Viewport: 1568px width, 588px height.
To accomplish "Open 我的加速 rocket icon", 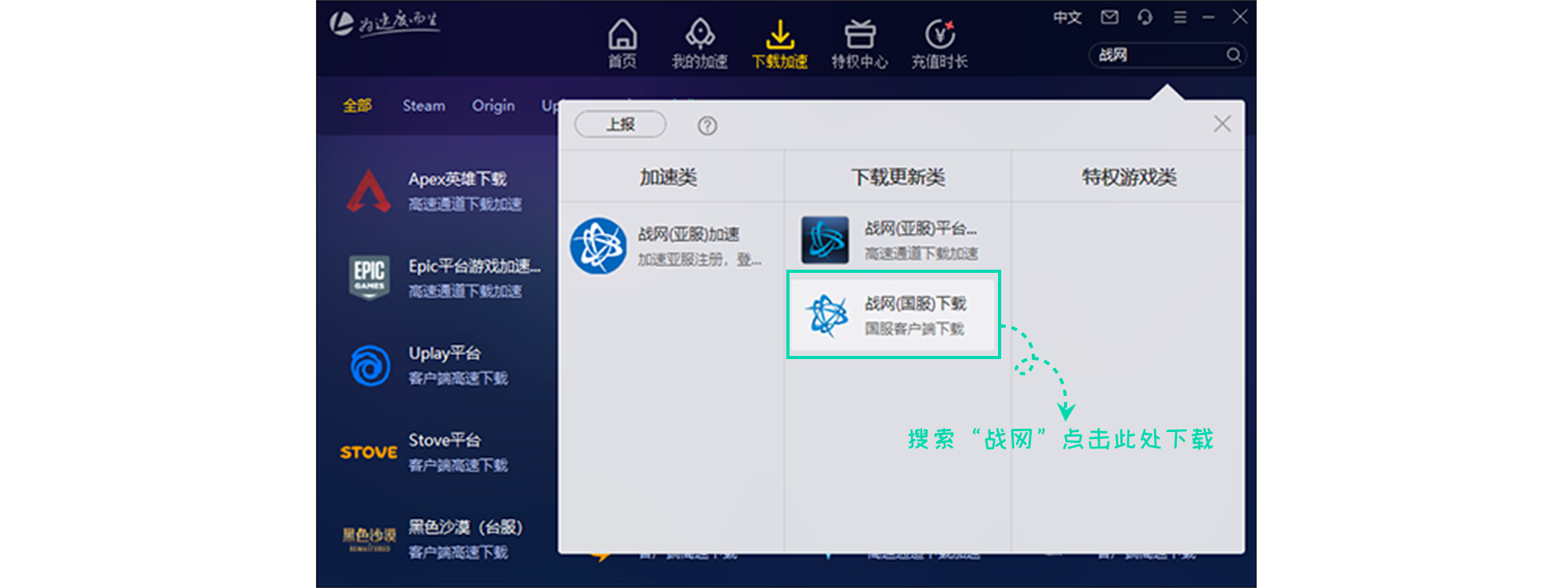I will click(699, 34).
